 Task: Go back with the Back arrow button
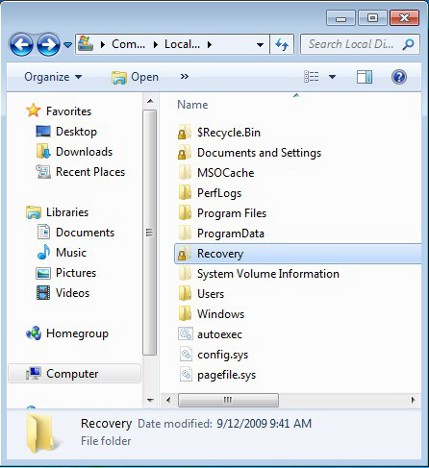(22, 44)
